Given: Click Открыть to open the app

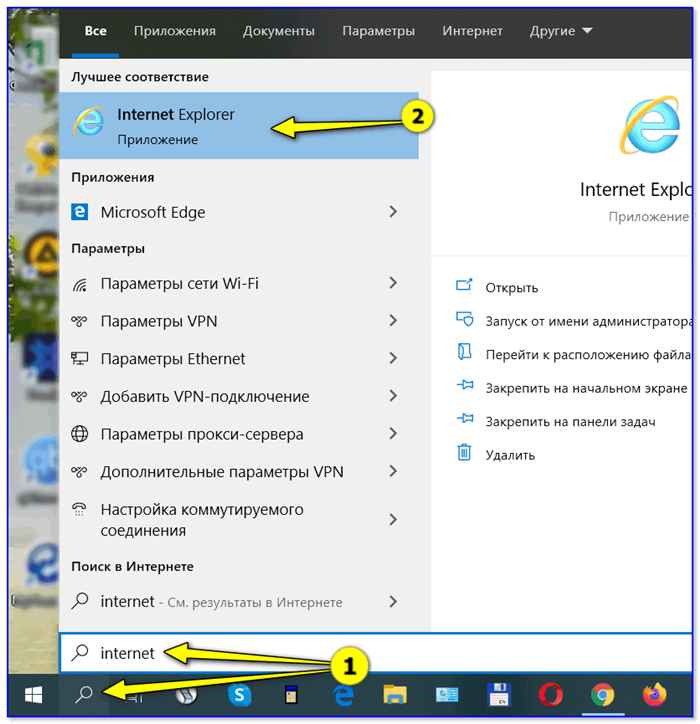Looking at the screenshot, I should point(512,288).
